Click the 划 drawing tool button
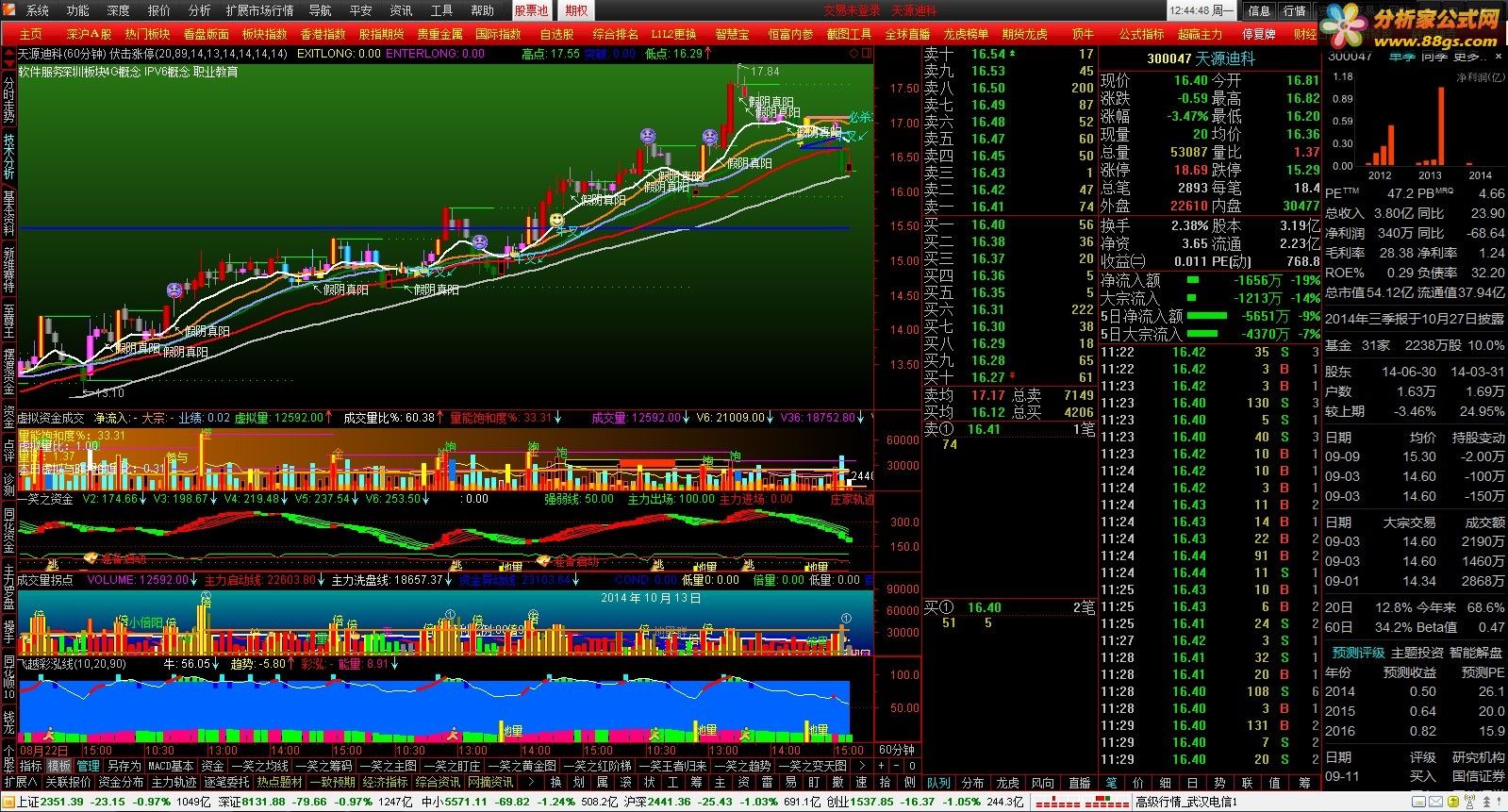1508x812 pixels. point(579,783)
